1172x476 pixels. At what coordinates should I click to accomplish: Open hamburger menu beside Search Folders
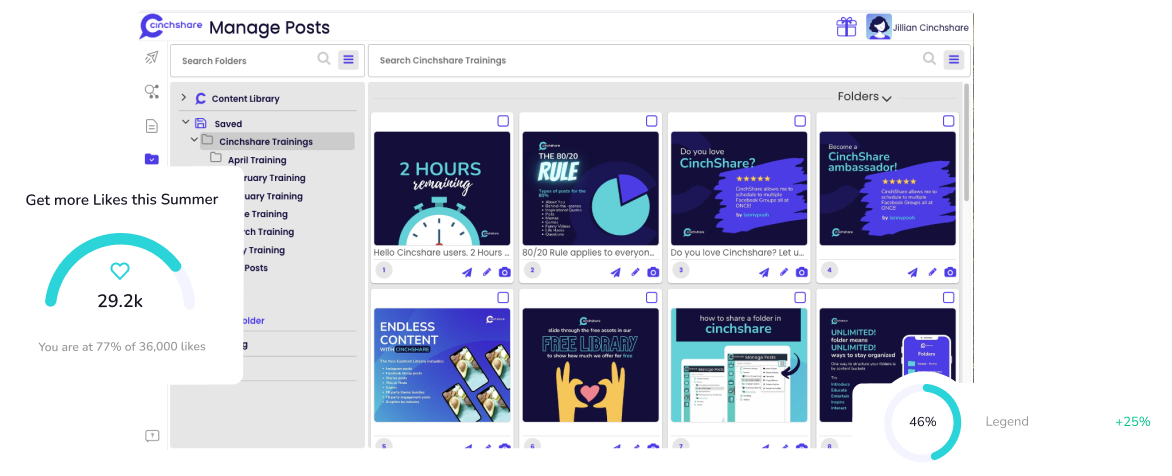coord(348,60)
